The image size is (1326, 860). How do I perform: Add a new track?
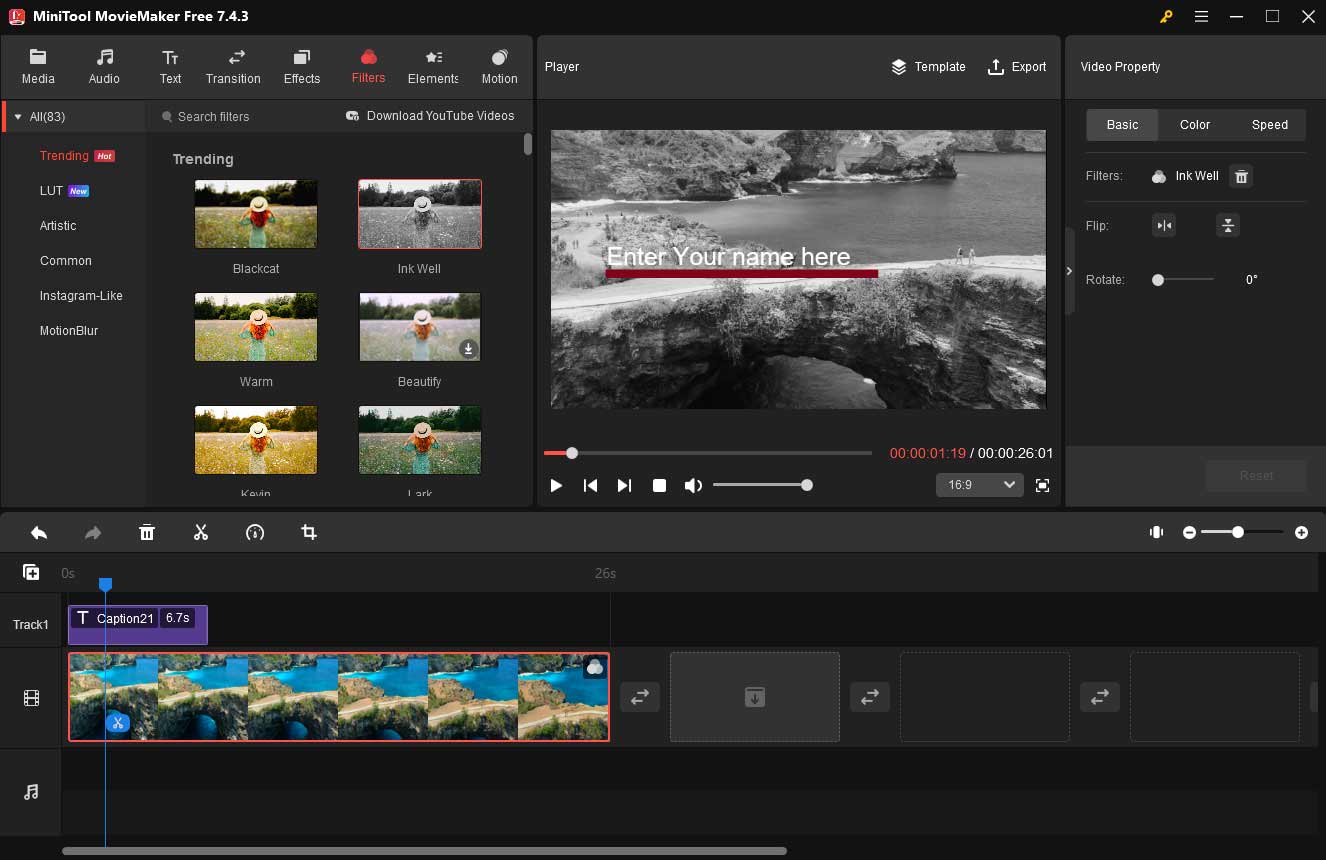point(31,573)
